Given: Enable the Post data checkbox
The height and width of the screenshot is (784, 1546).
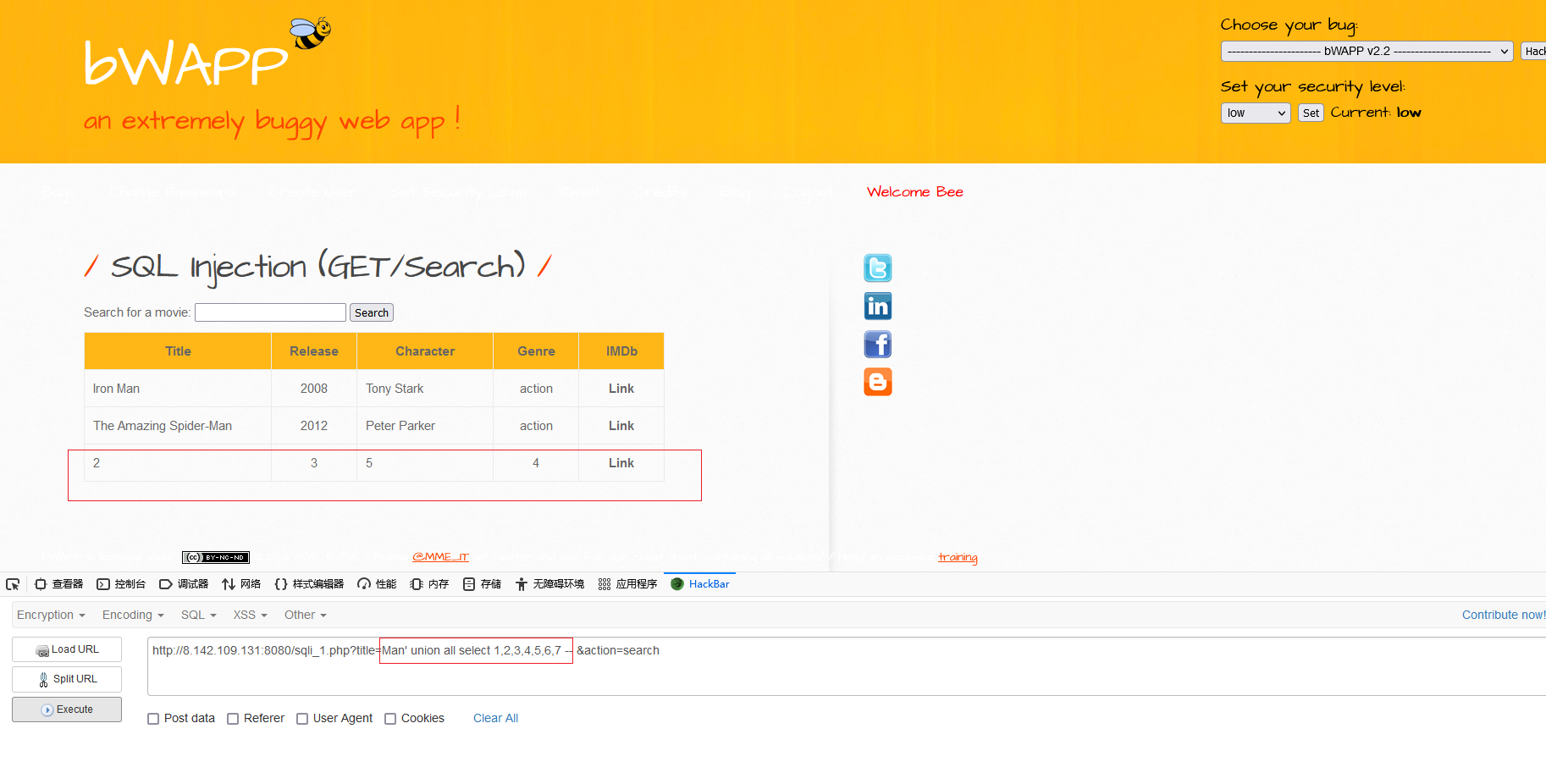Looking at the screenshot, I should tap(153, 719).
